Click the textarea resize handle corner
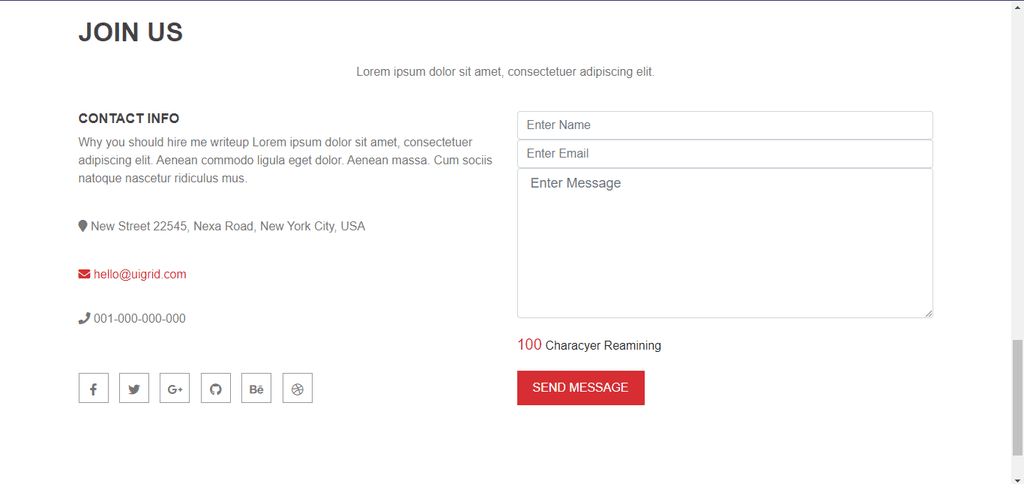Viewport: 1024px width, 484px height. click(929, 314)
